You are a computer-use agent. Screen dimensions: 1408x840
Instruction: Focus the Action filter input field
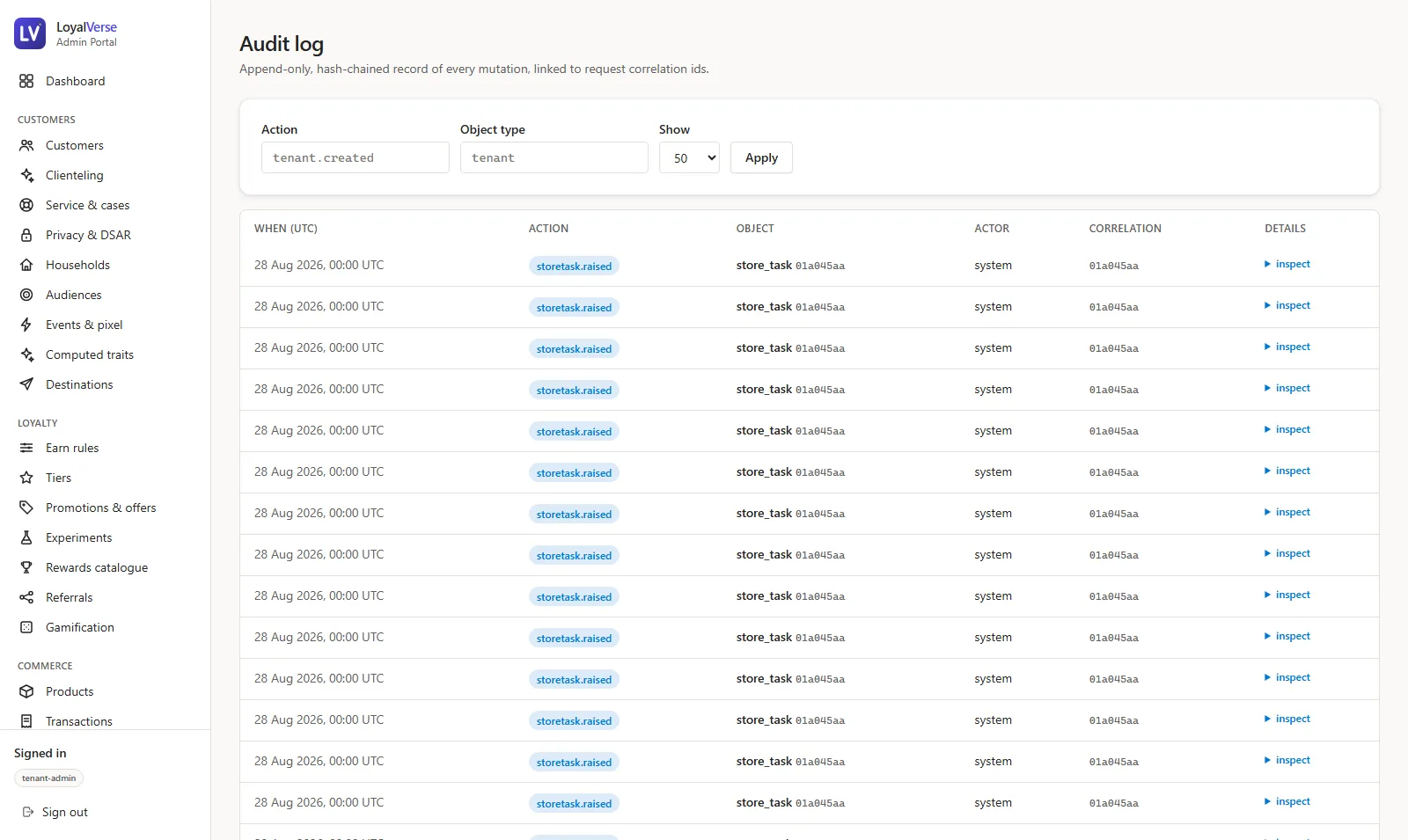(x=356, y=157)
